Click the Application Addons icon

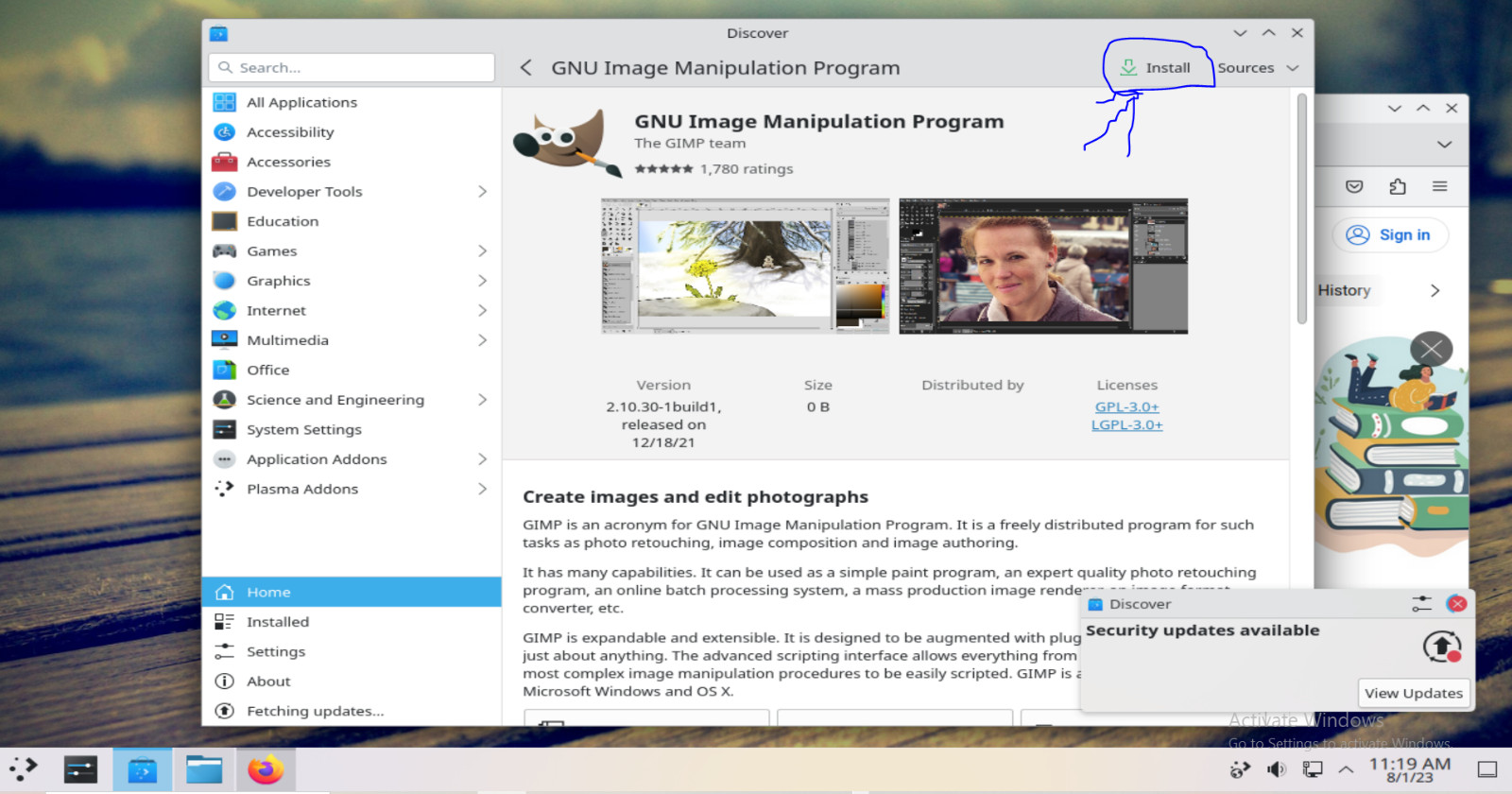224,459
